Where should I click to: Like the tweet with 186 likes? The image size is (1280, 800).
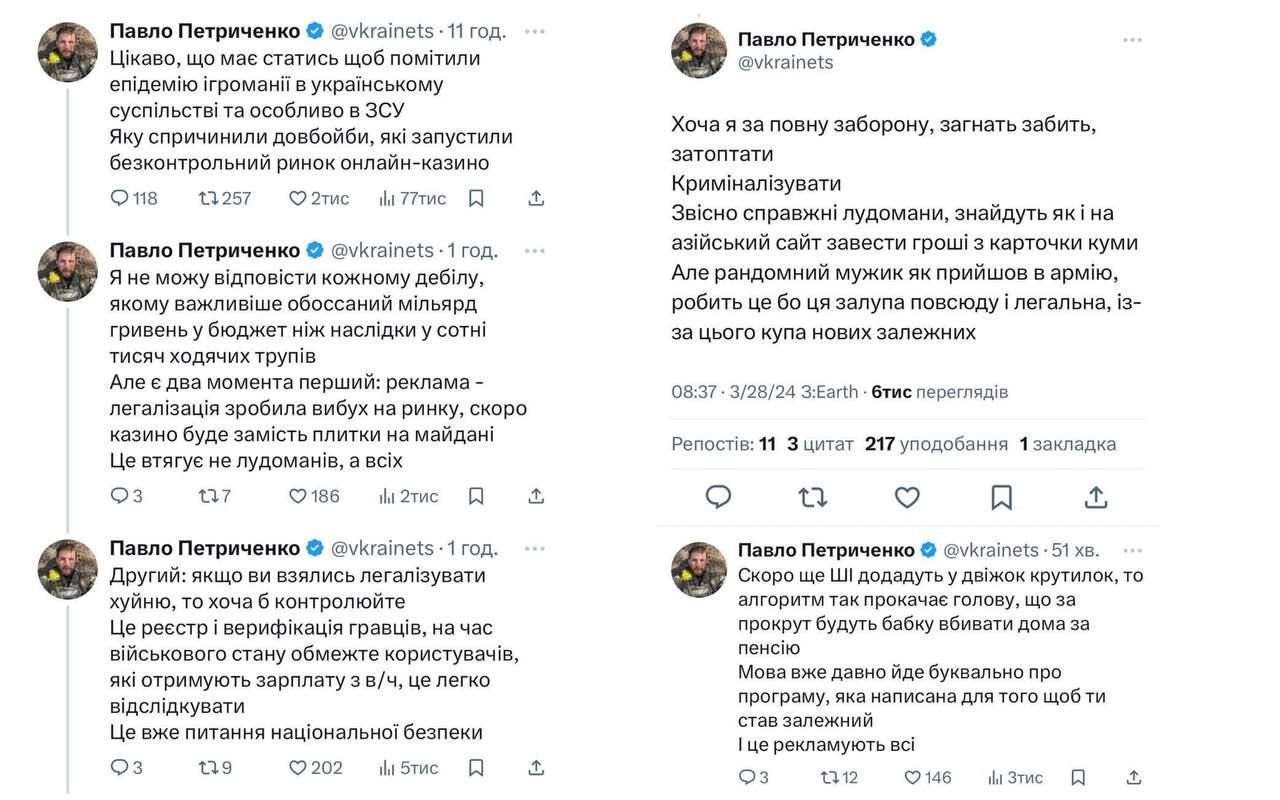tap(298, 496)
